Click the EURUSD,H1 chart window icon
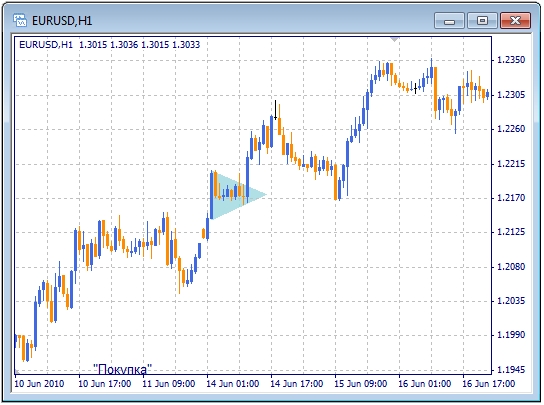The image size is (544, 405). 20,20
